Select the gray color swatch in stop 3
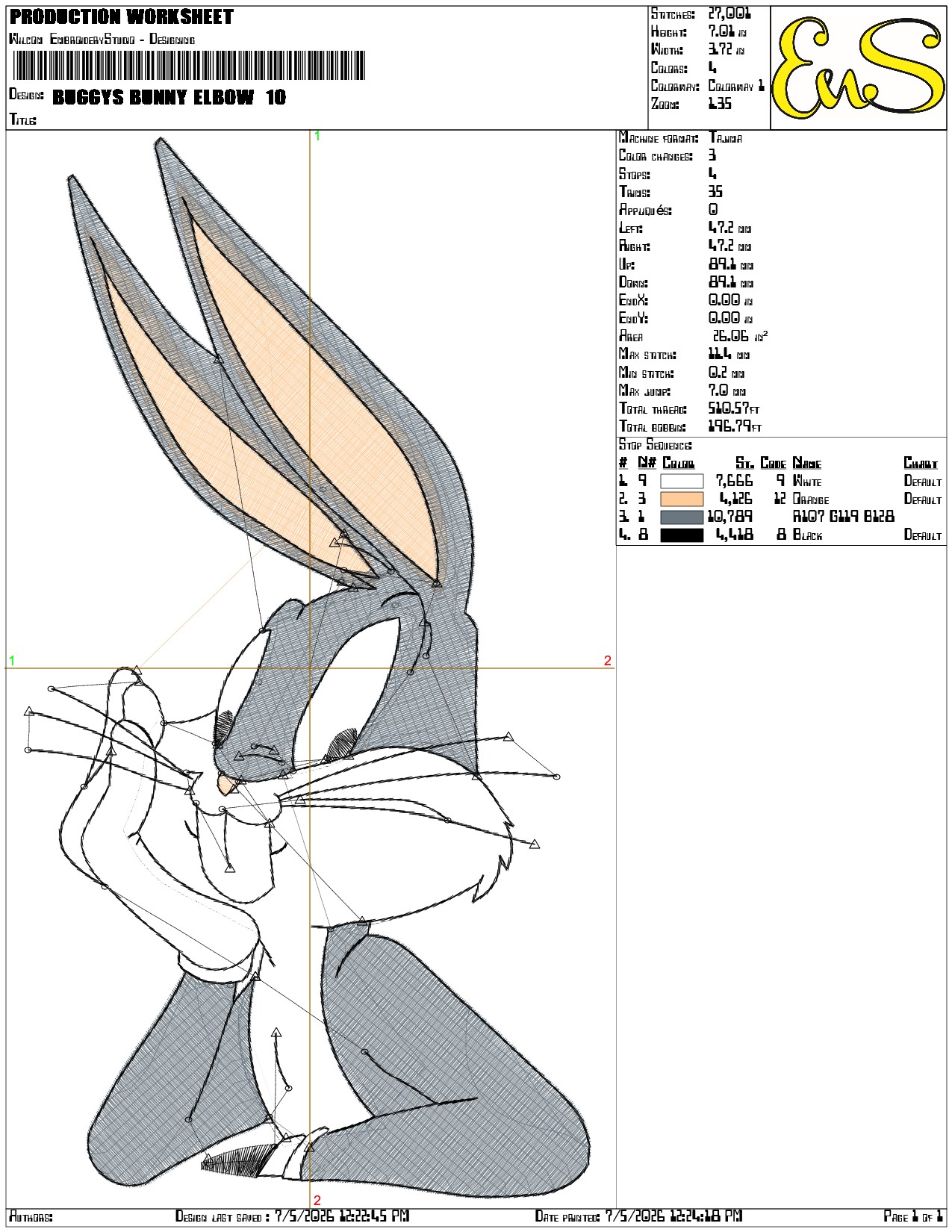Viewport: 952px width, 1232px height. (x=682, y=517)
